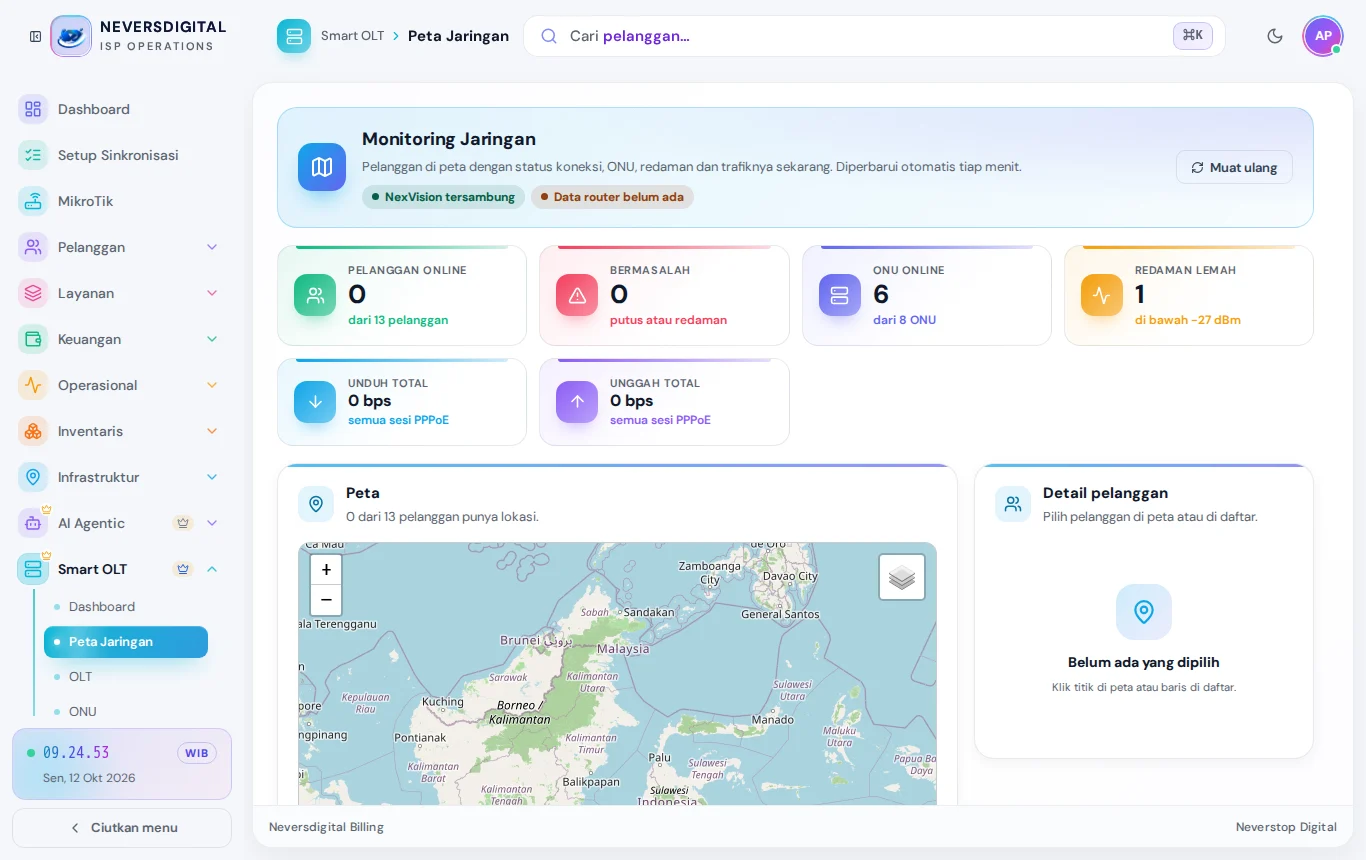Select the Peta Jaringan submenu item
1366x860 pixels.
[x=126, y=642]
